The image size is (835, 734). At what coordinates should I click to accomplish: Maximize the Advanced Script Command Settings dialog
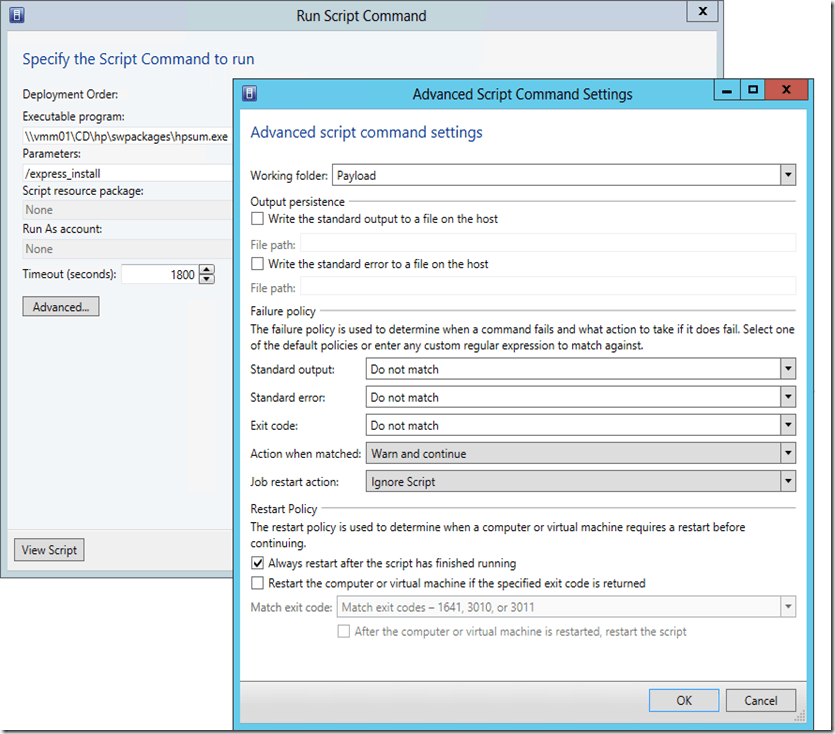[x=753, y=91]
